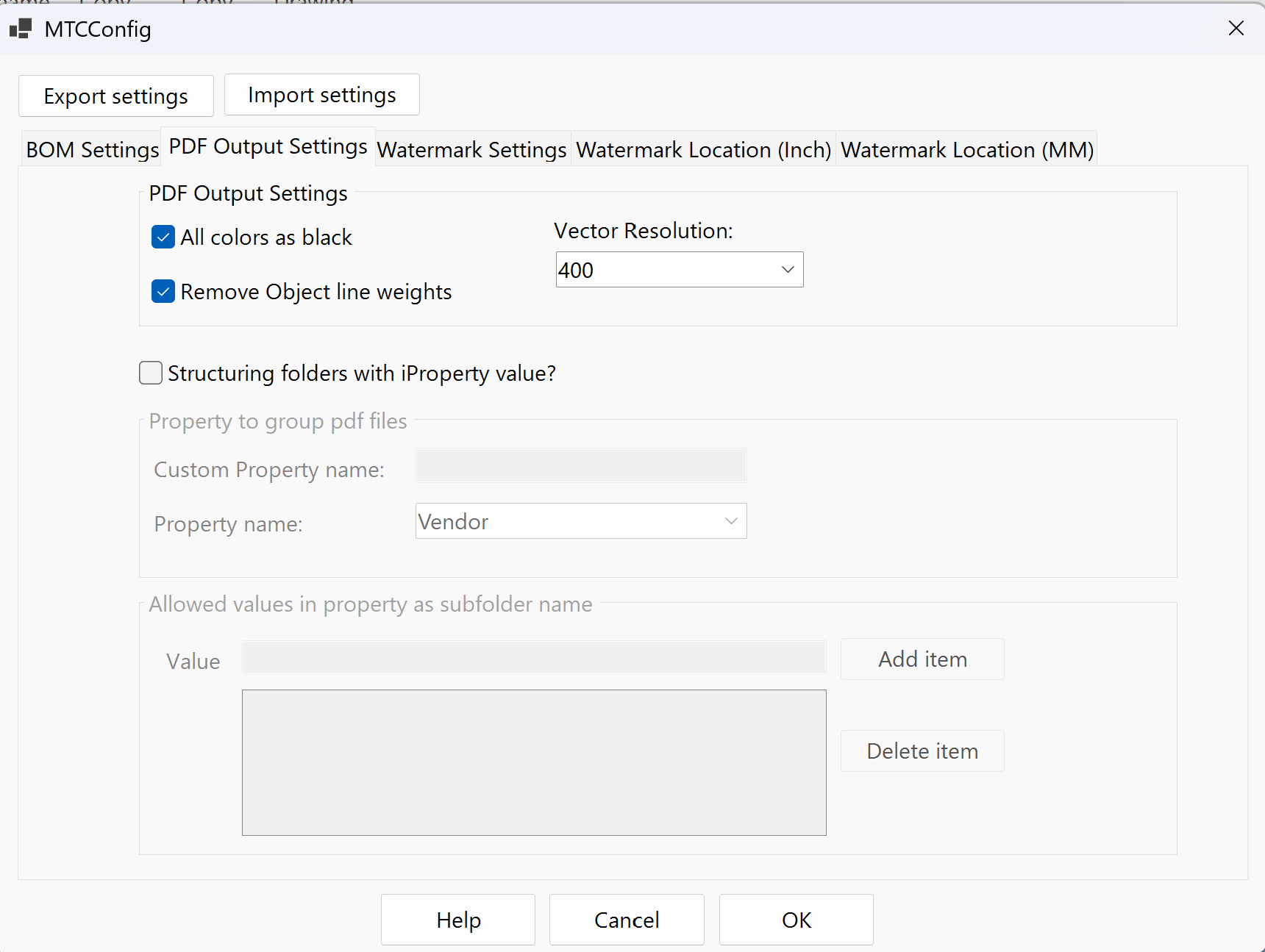Enable Structuring folders with iProperty value
Screen dimensions: 1265x952
tap(151, 373)
